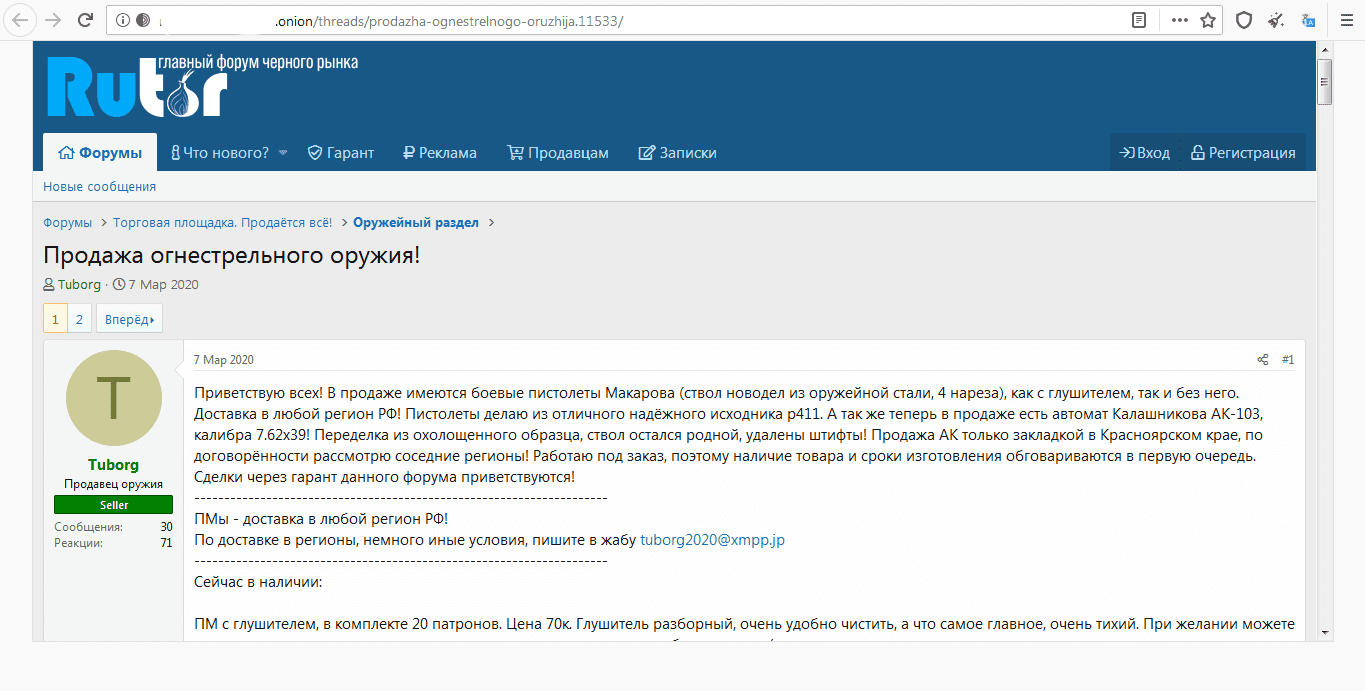The image size is (1365, 691).
Task: Reload the current page
Action: pos(86,20)
